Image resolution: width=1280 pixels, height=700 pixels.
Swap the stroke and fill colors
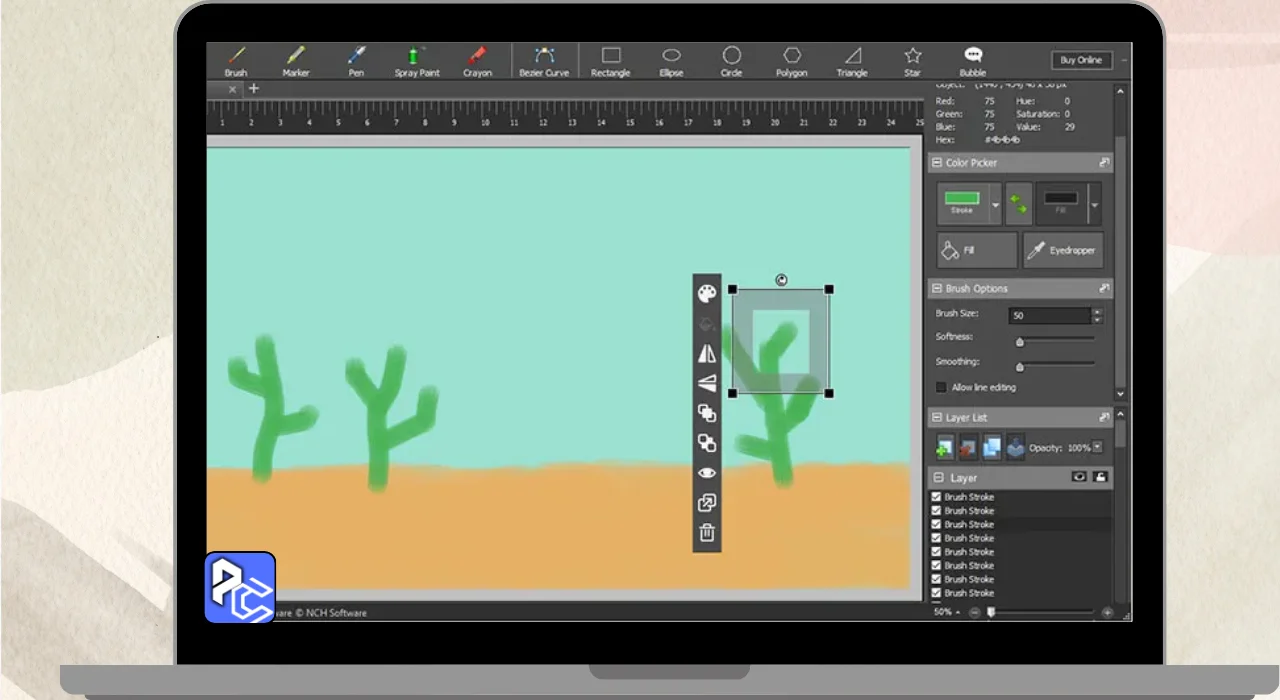[x=1018, y=203]
